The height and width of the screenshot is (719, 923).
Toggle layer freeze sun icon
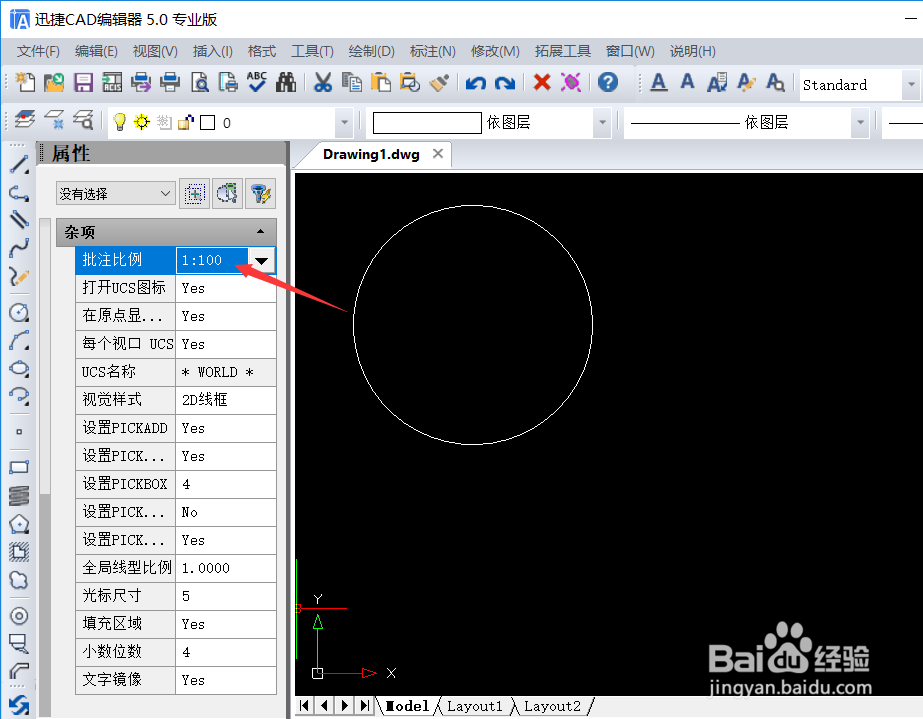[x=142, y=122]
